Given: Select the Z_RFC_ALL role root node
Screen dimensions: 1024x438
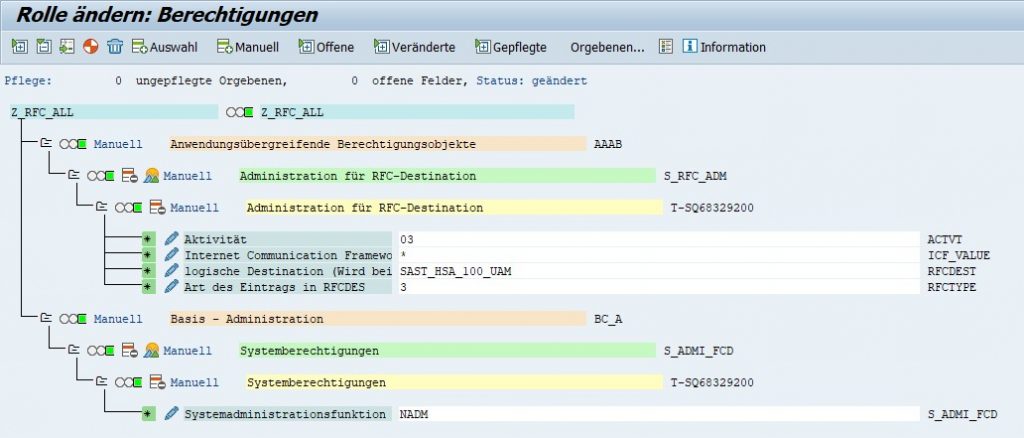Looking at the screenshot, I should (x=114, y=112).
